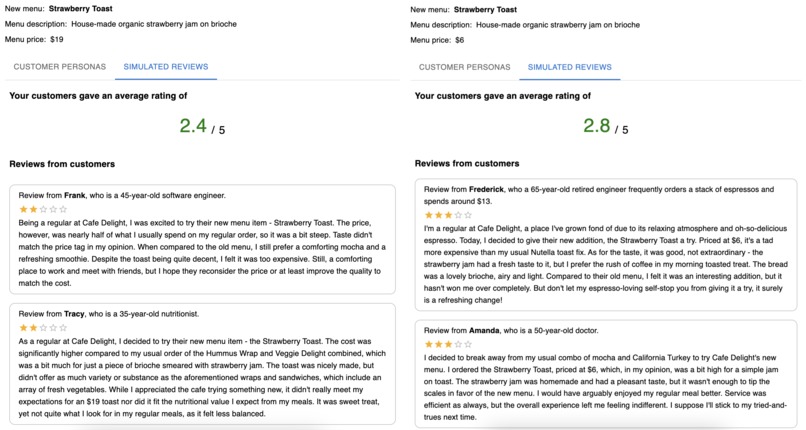The height and width of the screenshot is (430, 806).
Task: Open Customer Personas tab for the $6 menu
Action: point(464,67)
